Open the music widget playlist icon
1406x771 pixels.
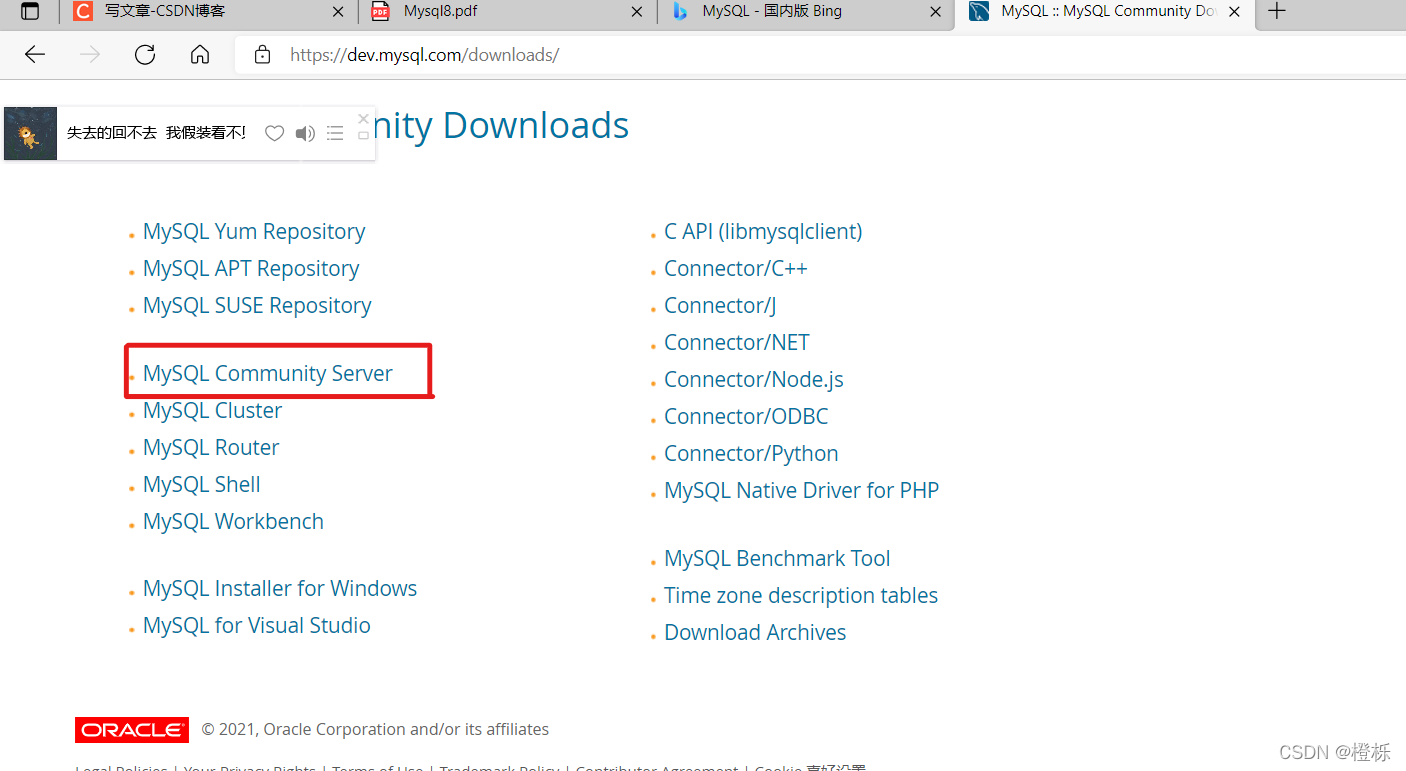(x=335, y=133)
